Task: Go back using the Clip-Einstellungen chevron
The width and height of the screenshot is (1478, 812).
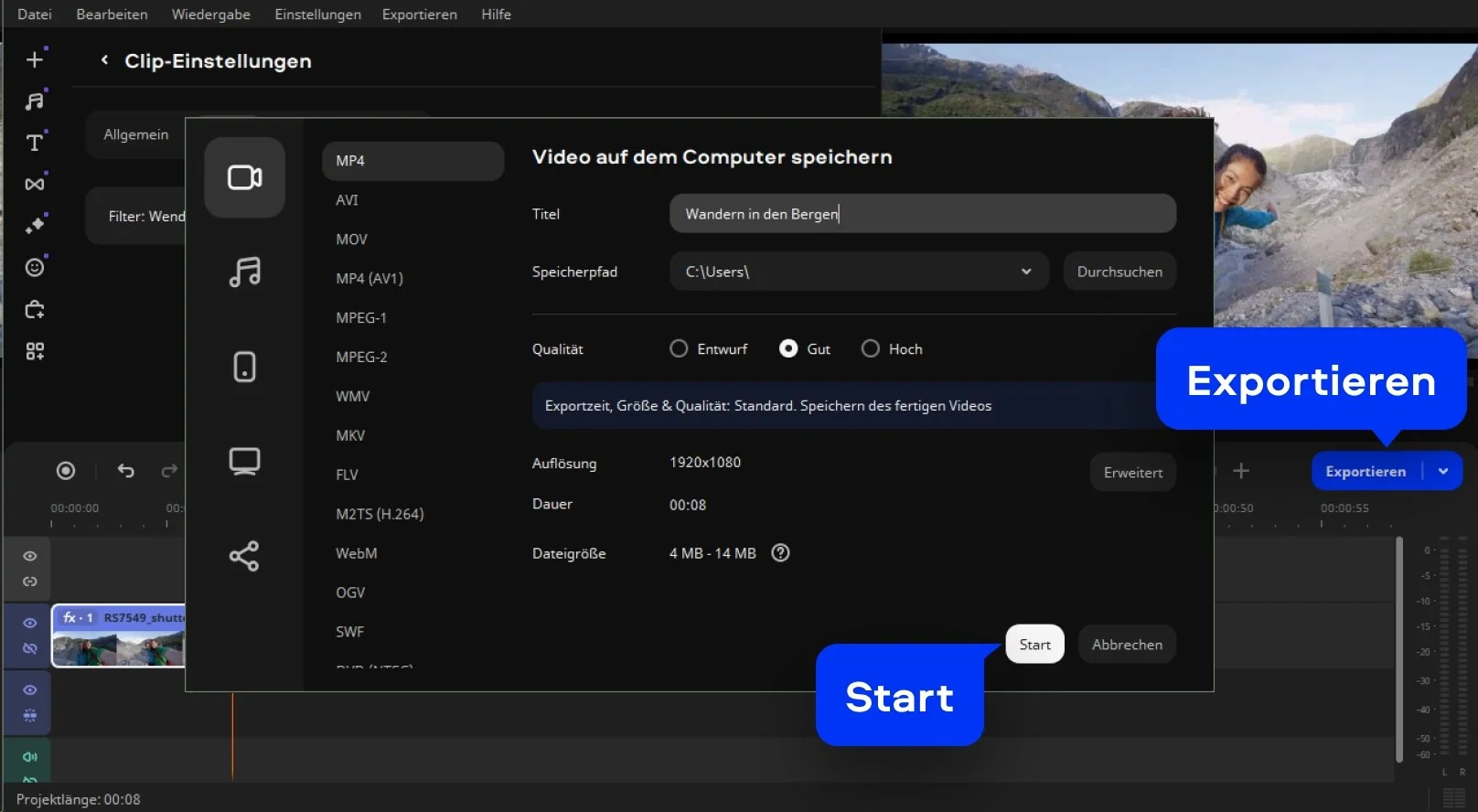Action: (104, 60)
